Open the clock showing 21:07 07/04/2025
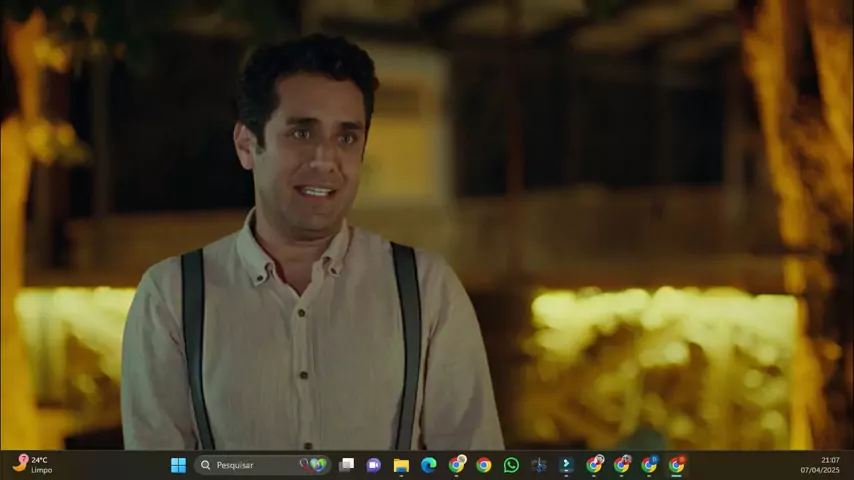This screenshot has height=480, width=854. coord(820,465)
